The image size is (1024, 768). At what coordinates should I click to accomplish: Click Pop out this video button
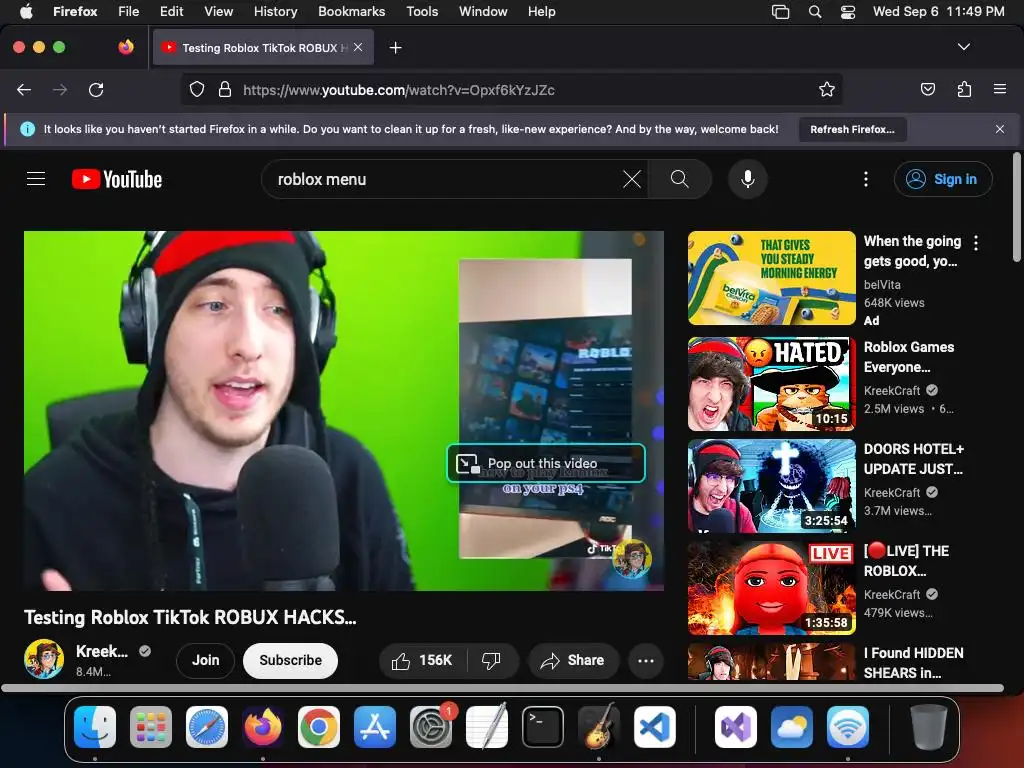(546, 463)
